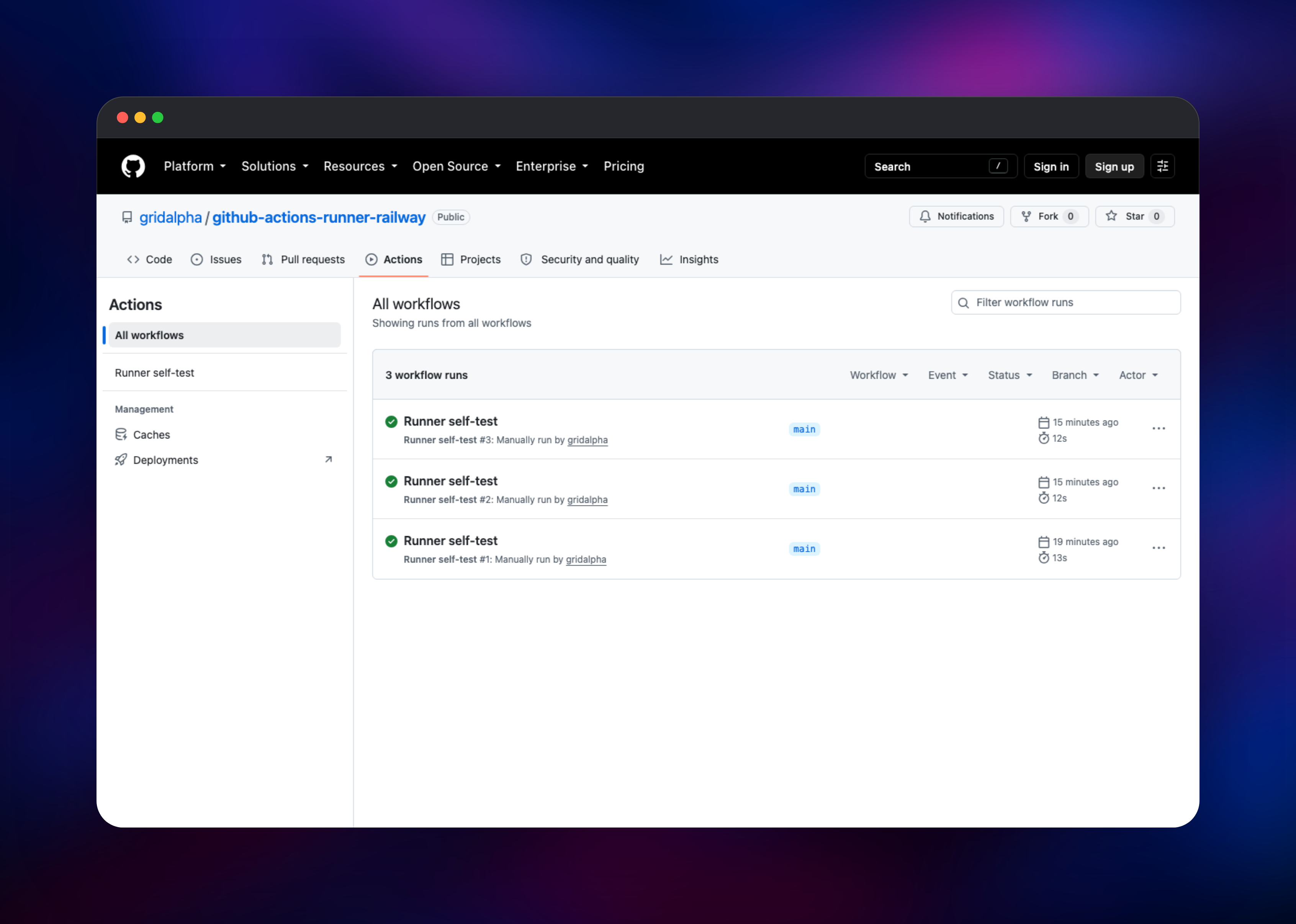Go to the Projects tab

[x=471, y=260]
